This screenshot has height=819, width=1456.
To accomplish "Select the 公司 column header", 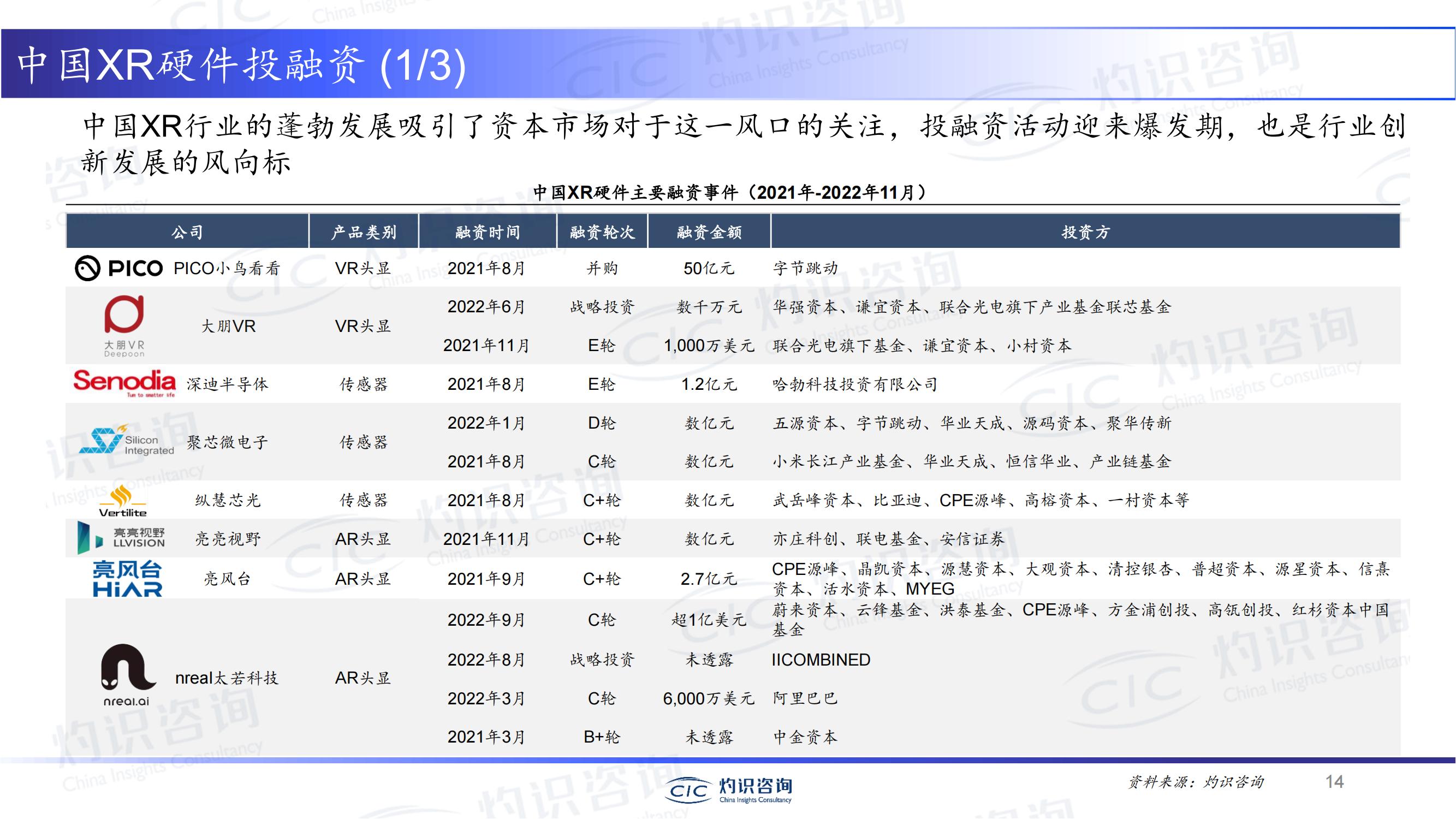I will (187, 232).
